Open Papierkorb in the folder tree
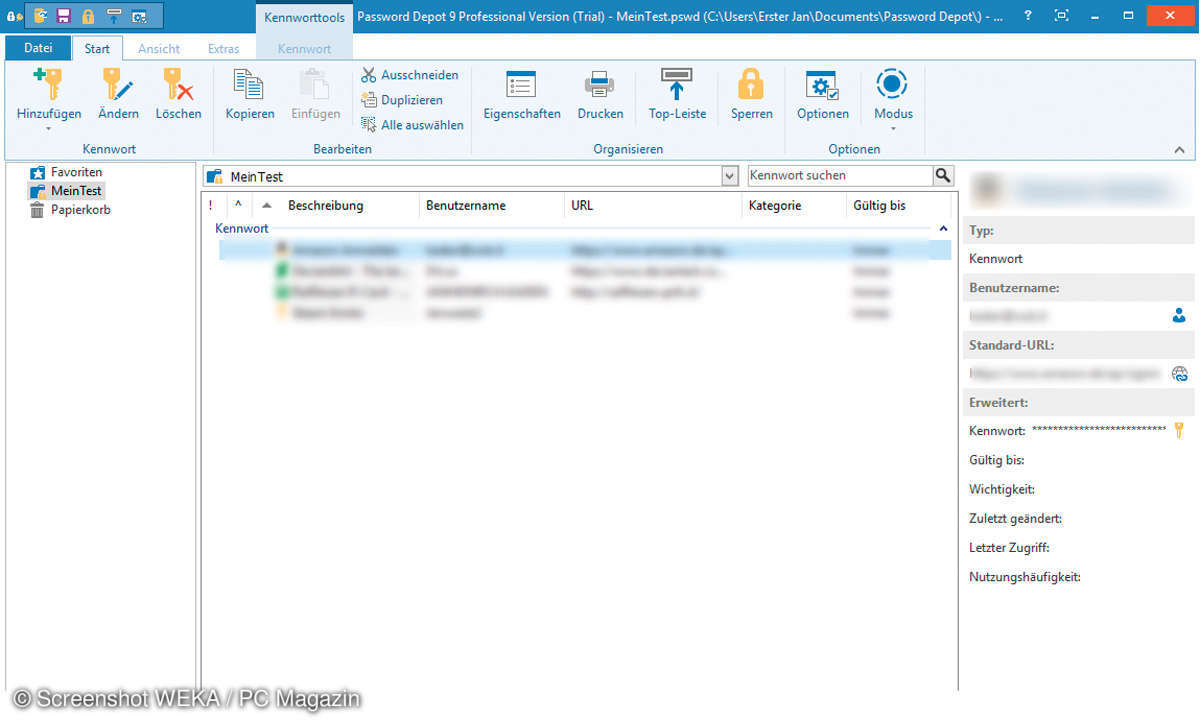This screenshot has width=1200, height=720. (x=70, y=210)
